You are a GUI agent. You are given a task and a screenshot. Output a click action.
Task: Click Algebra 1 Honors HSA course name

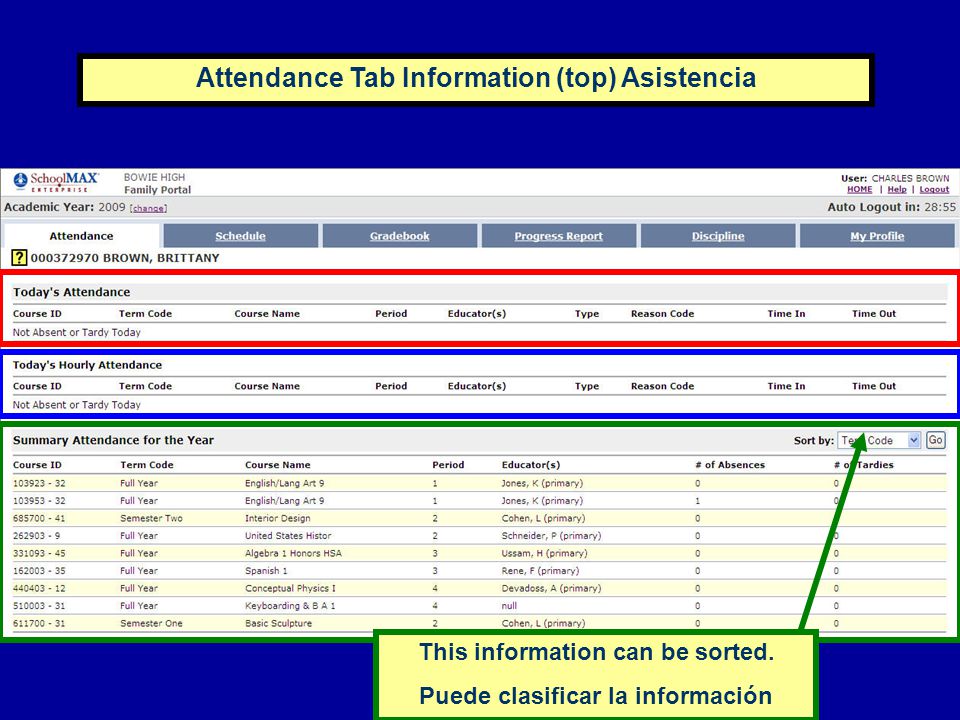(293, 553)
